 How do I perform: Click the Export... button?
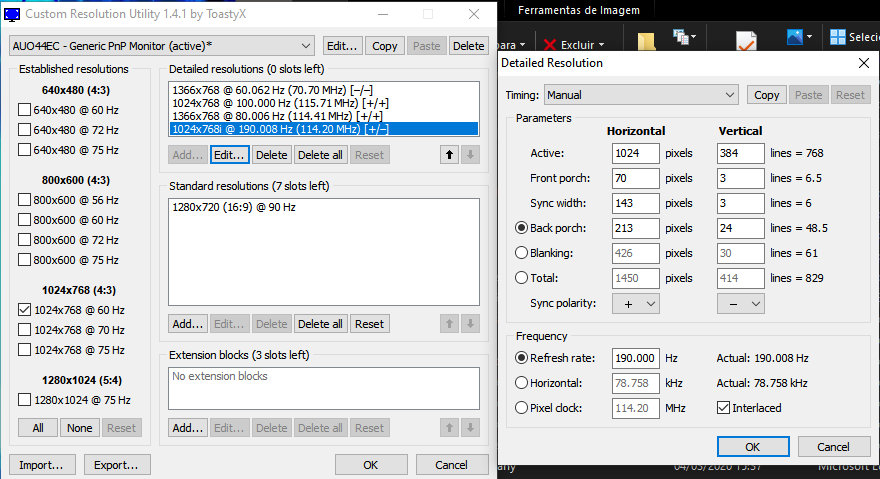click(x=117, y=465)
